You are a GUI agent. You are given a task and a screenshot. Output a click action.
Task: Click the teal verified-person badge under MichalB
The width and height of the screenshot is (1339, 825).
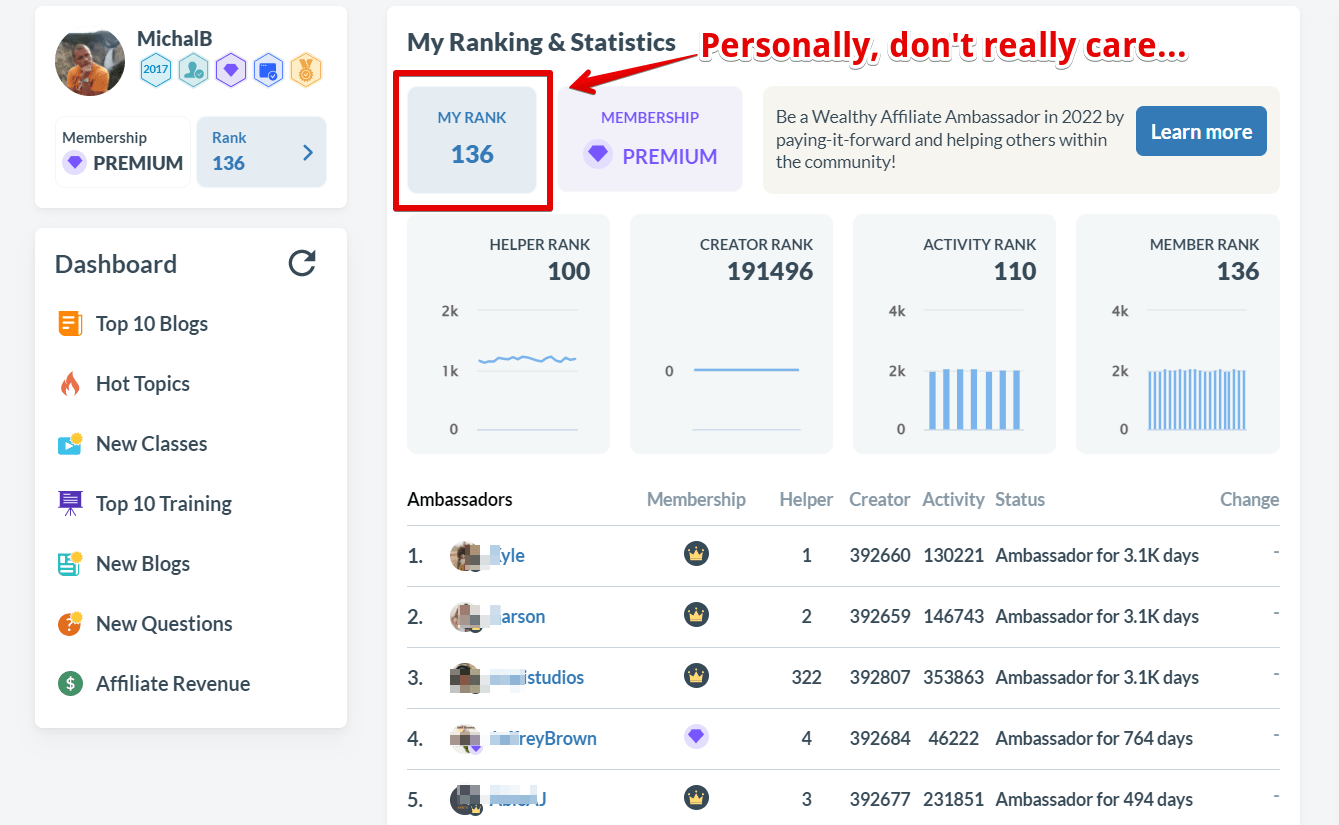point(193,70)
